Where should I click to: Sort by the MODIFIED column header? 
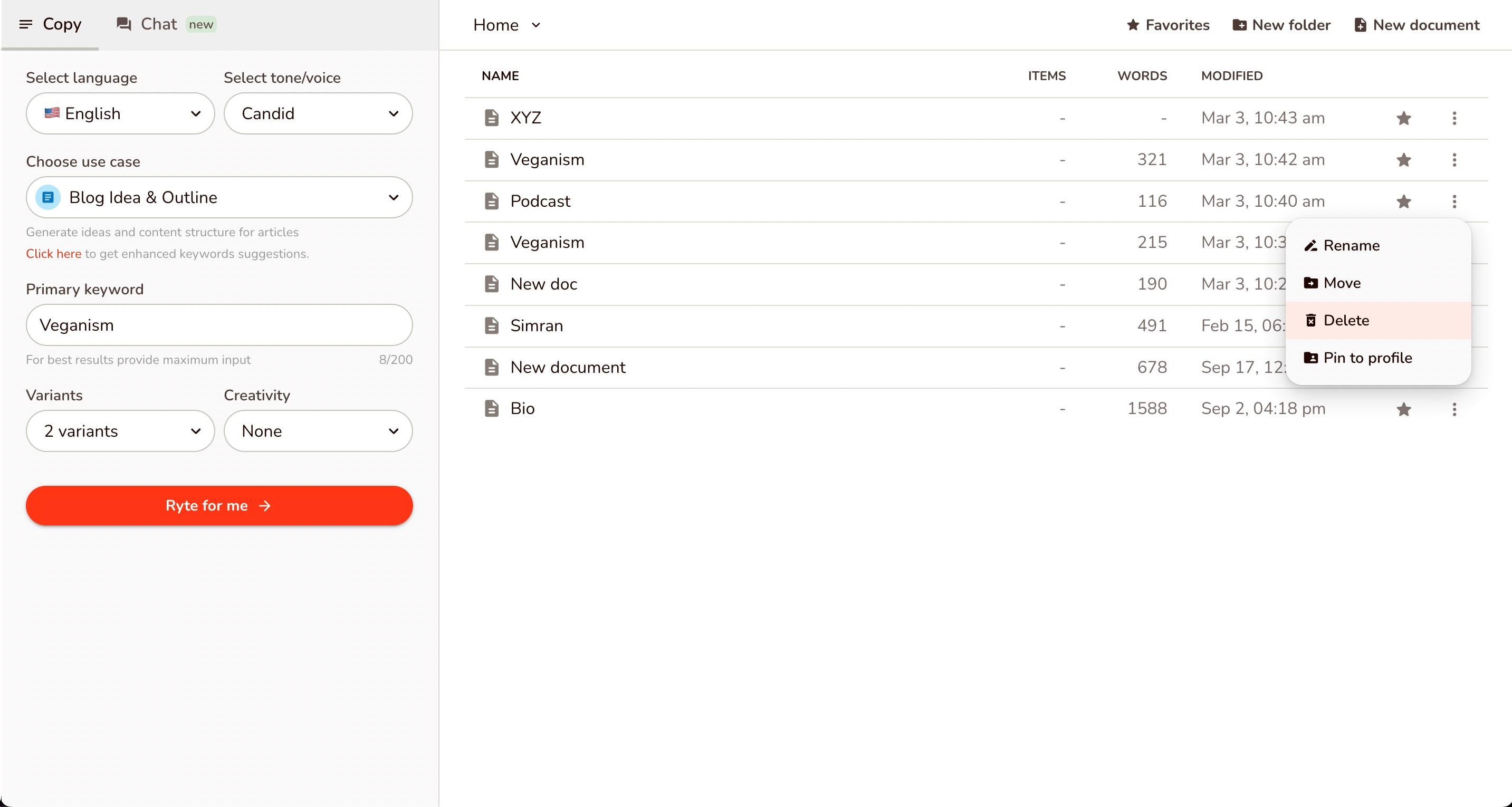pos(1231,76)
